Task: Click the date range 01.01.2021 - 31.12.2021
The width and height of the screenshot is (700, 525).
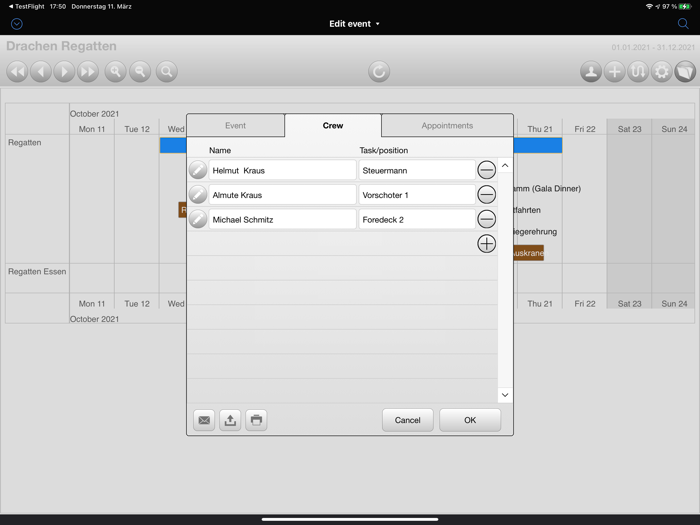Action: click(x=653, y=47)
